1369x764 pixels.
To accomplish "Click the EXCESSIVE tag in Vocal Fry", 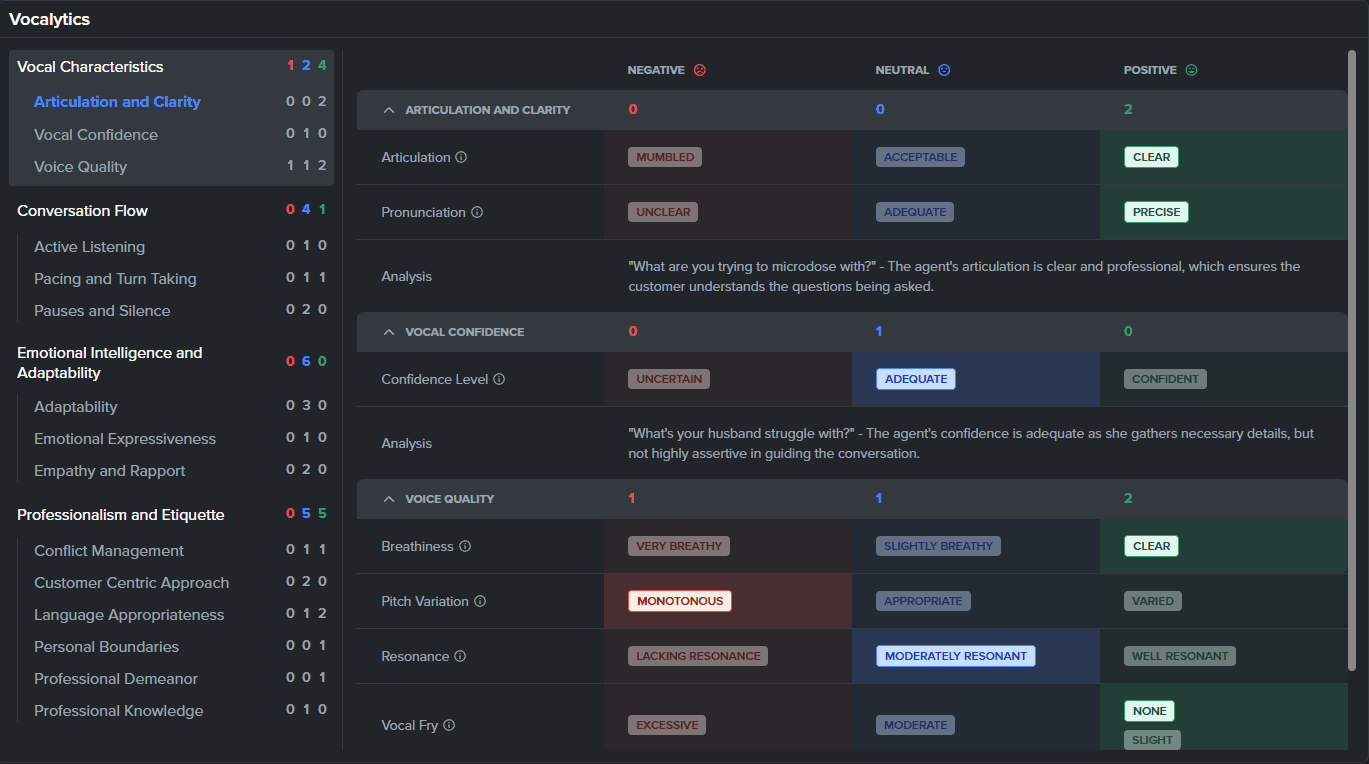I will pos(667,725).
